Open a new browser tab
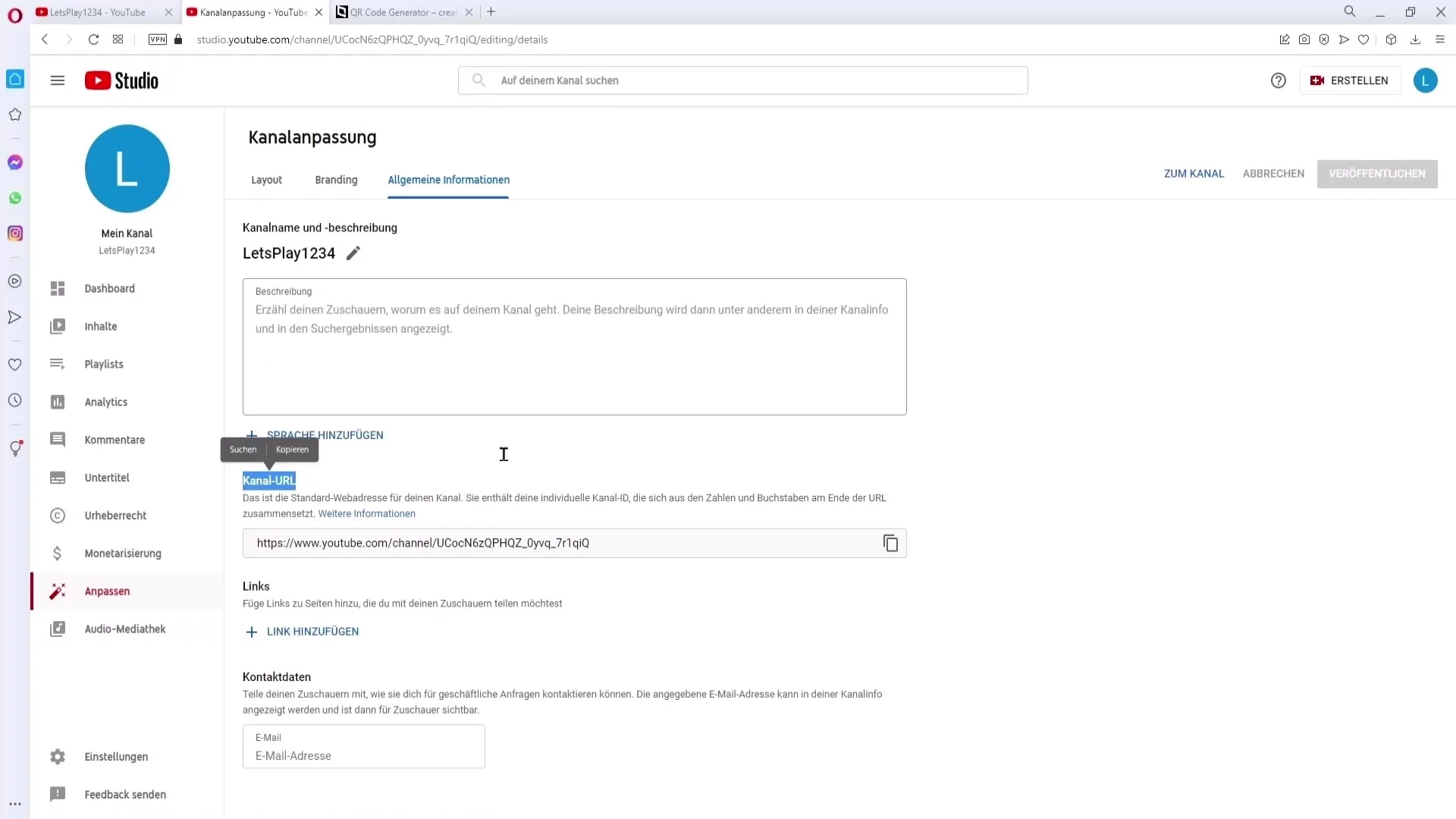Viewport: 1456px width, 819px height. (491, 12)
